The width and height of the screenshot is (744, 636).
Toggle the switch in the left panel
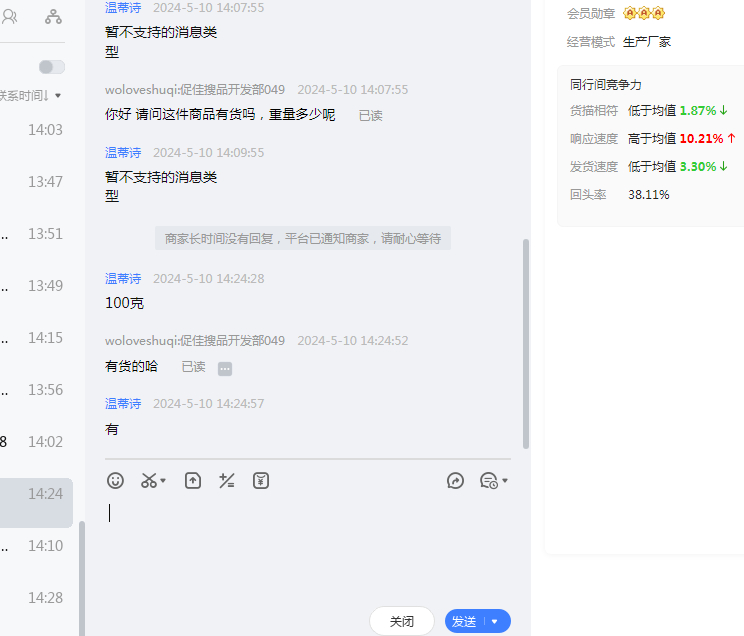click(x=51, y=67)
